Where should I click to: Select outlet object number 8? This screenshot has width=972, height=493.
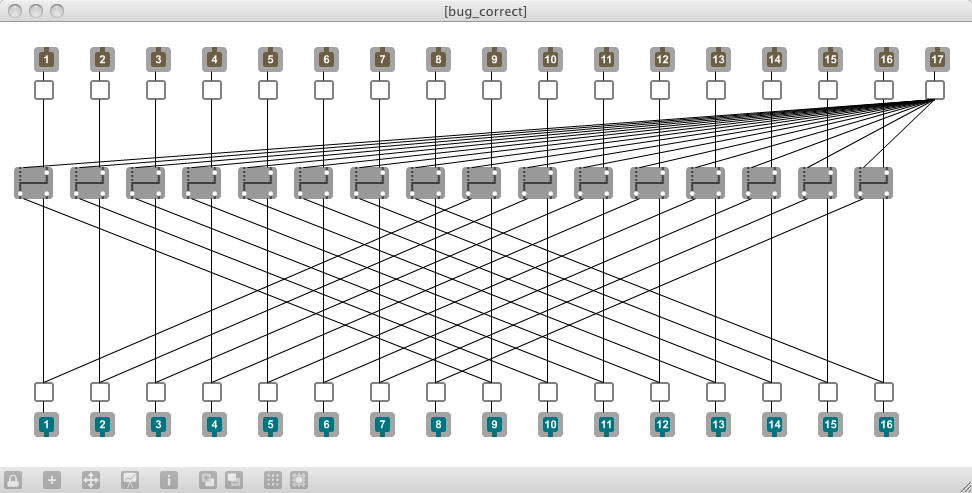coord(438,425)
